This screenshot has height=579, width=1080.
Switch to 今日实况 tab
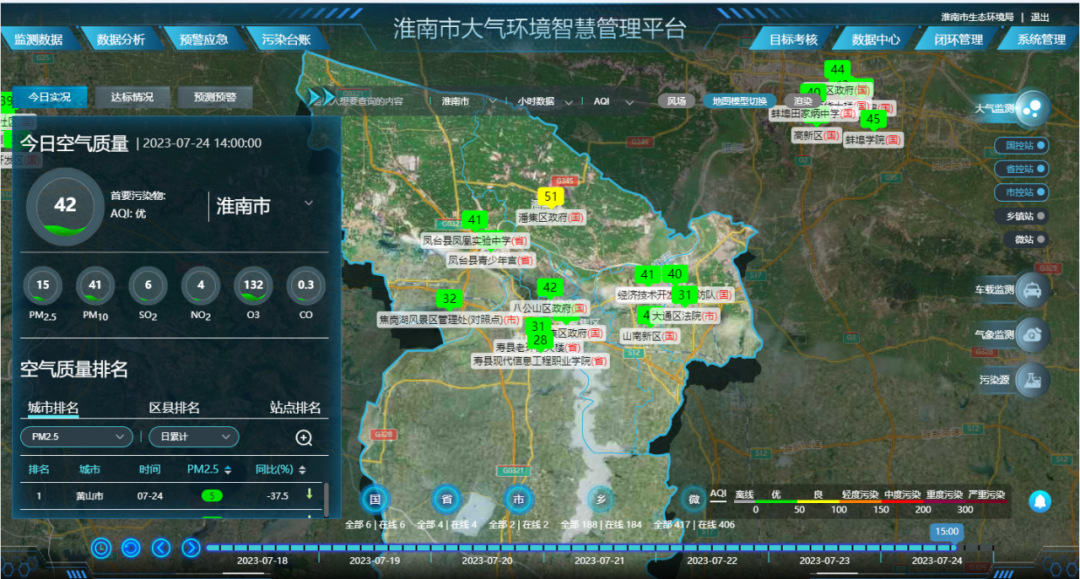[x=50, y=97]
